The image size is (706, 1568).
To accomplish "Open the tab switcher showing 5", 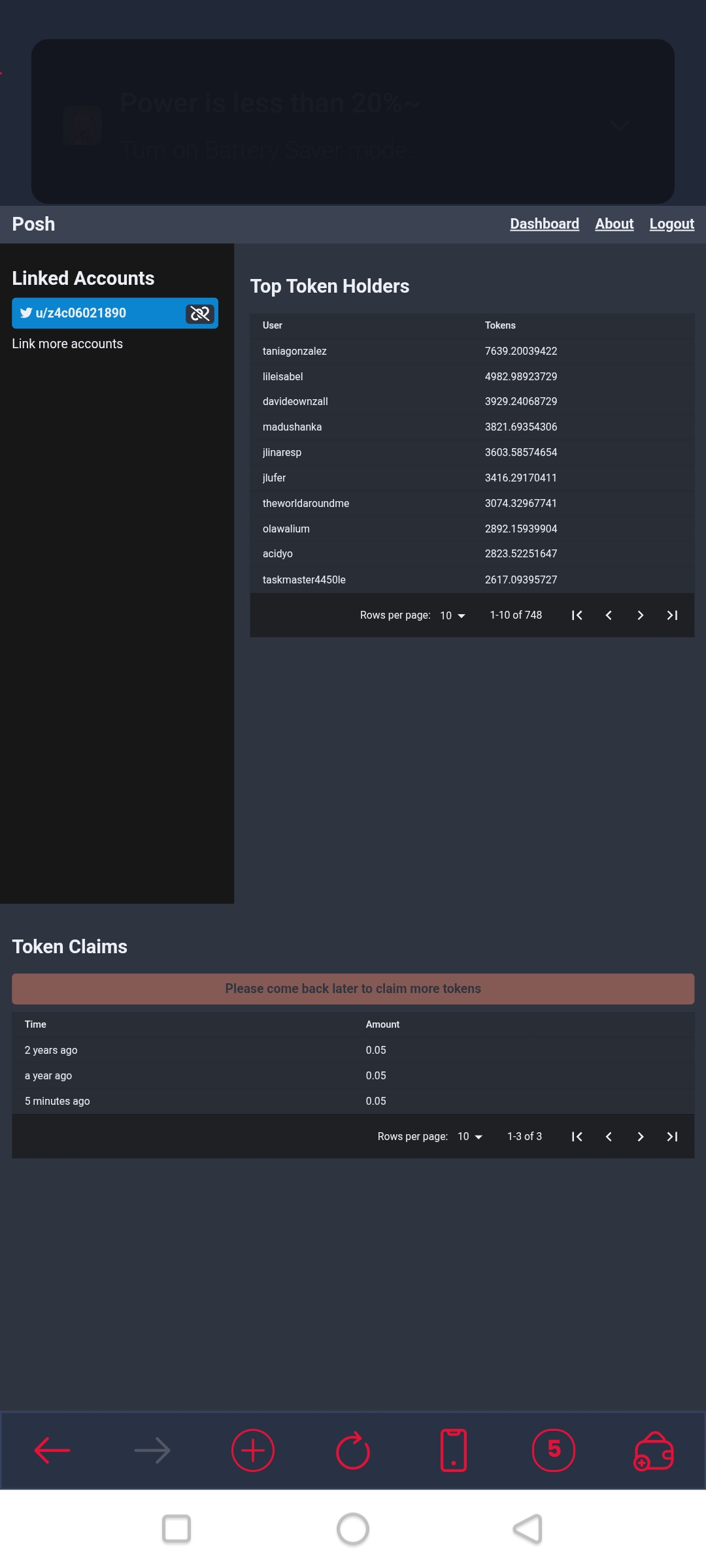I will pos(554,1450).
